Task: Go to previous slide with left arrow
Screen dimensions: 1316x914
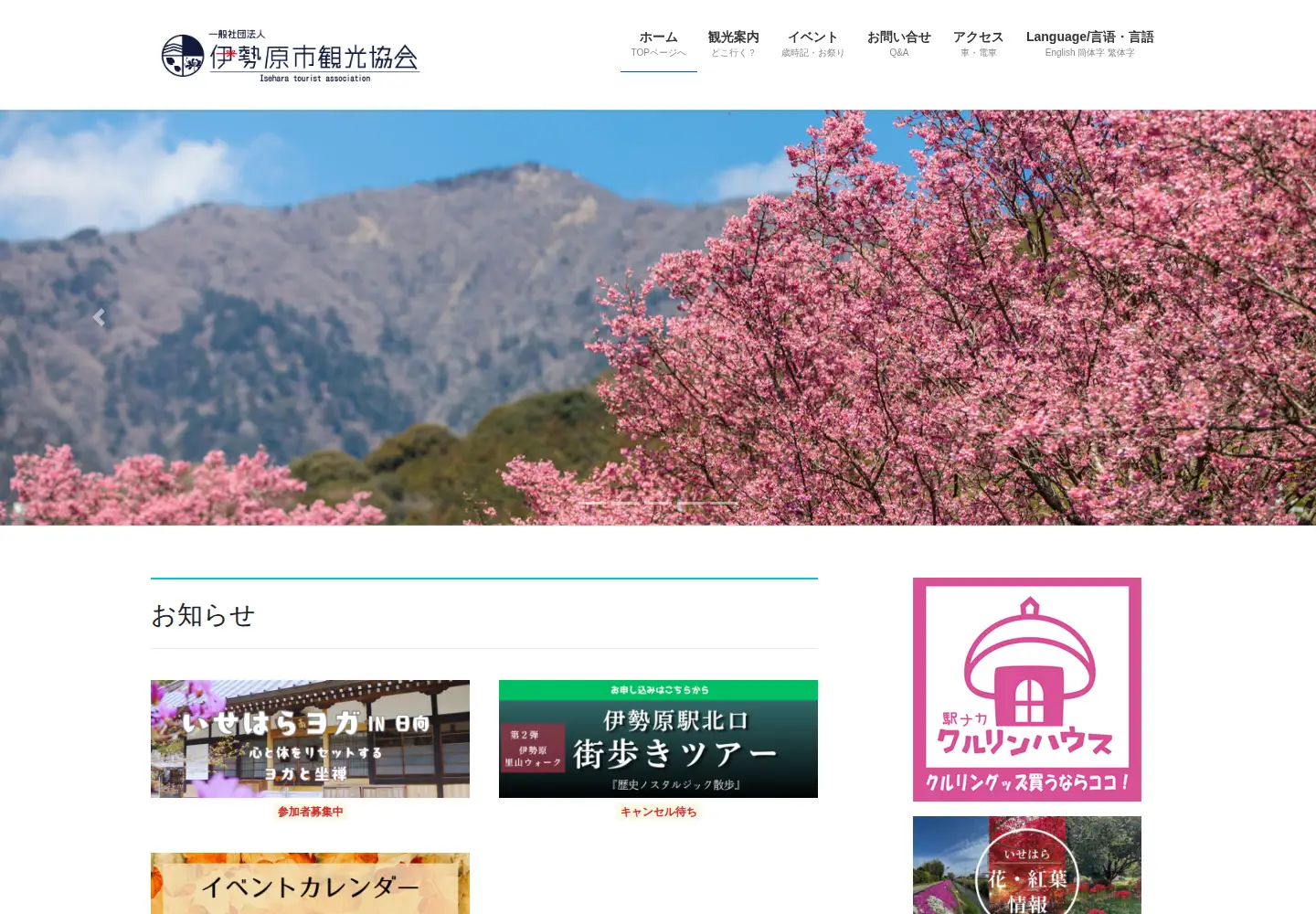Action: pos(99,317)
